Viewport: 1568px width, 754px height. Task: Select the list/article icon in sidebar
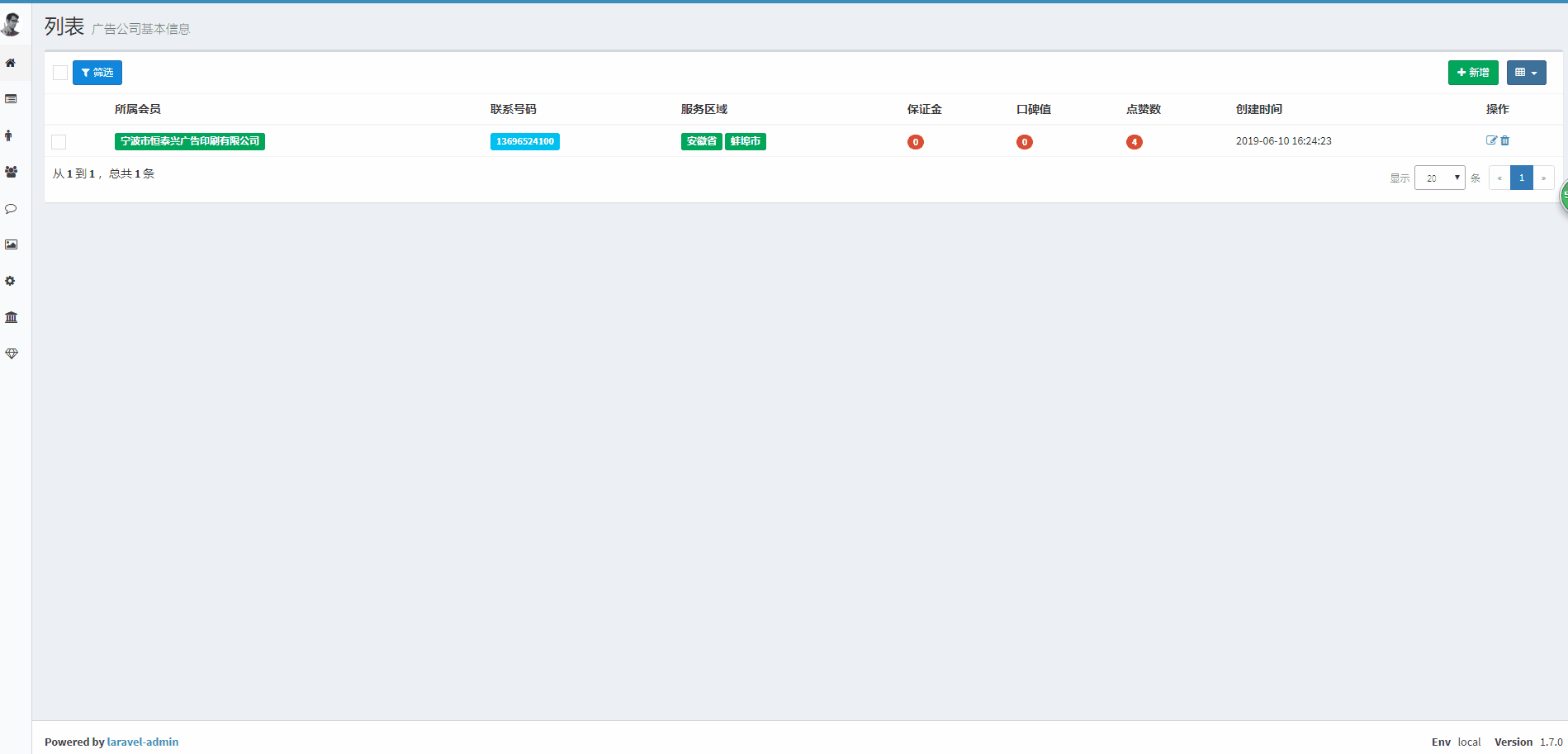11,99
